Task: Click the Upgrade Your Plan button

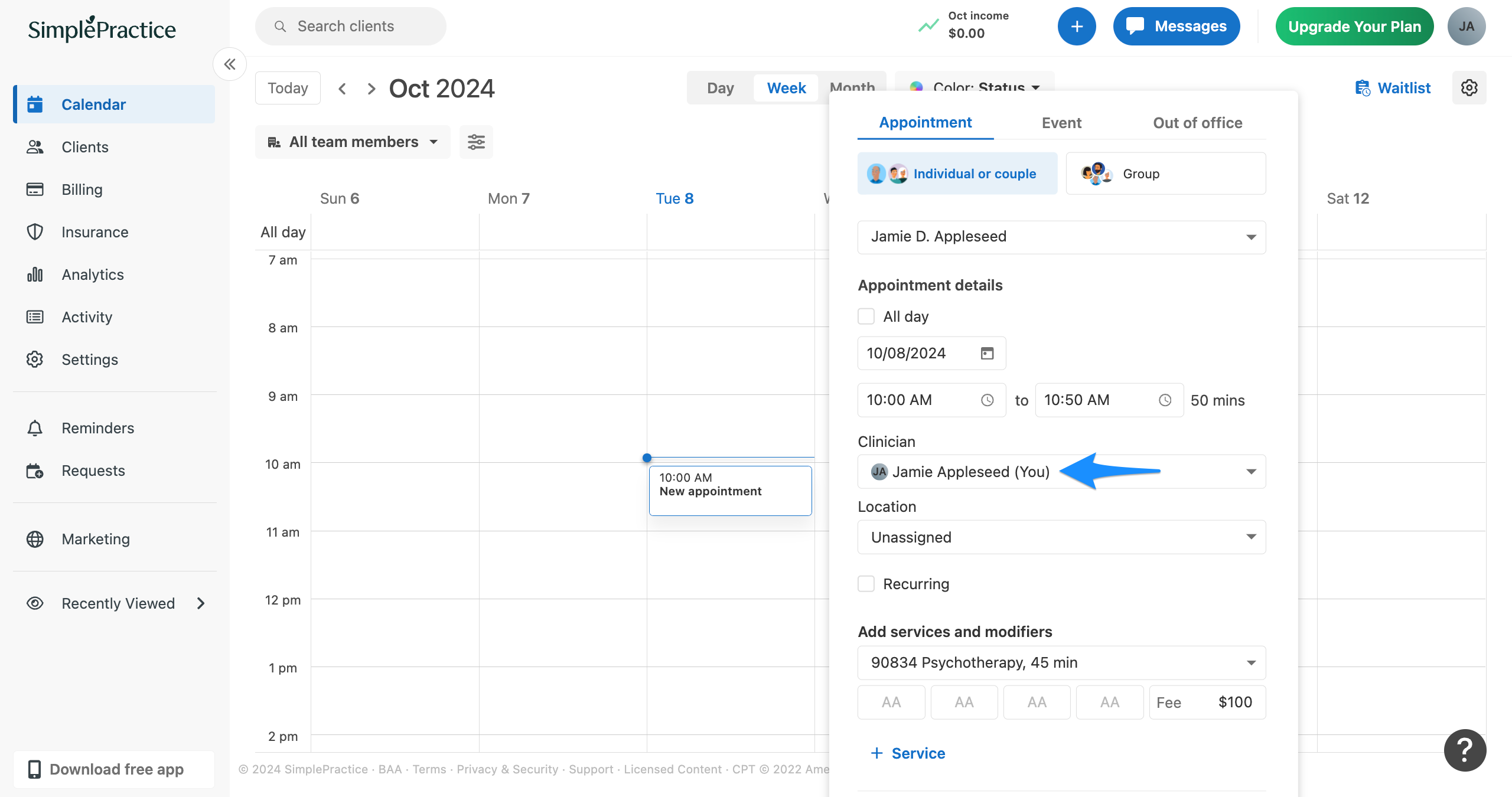Action: point(1354,26)
